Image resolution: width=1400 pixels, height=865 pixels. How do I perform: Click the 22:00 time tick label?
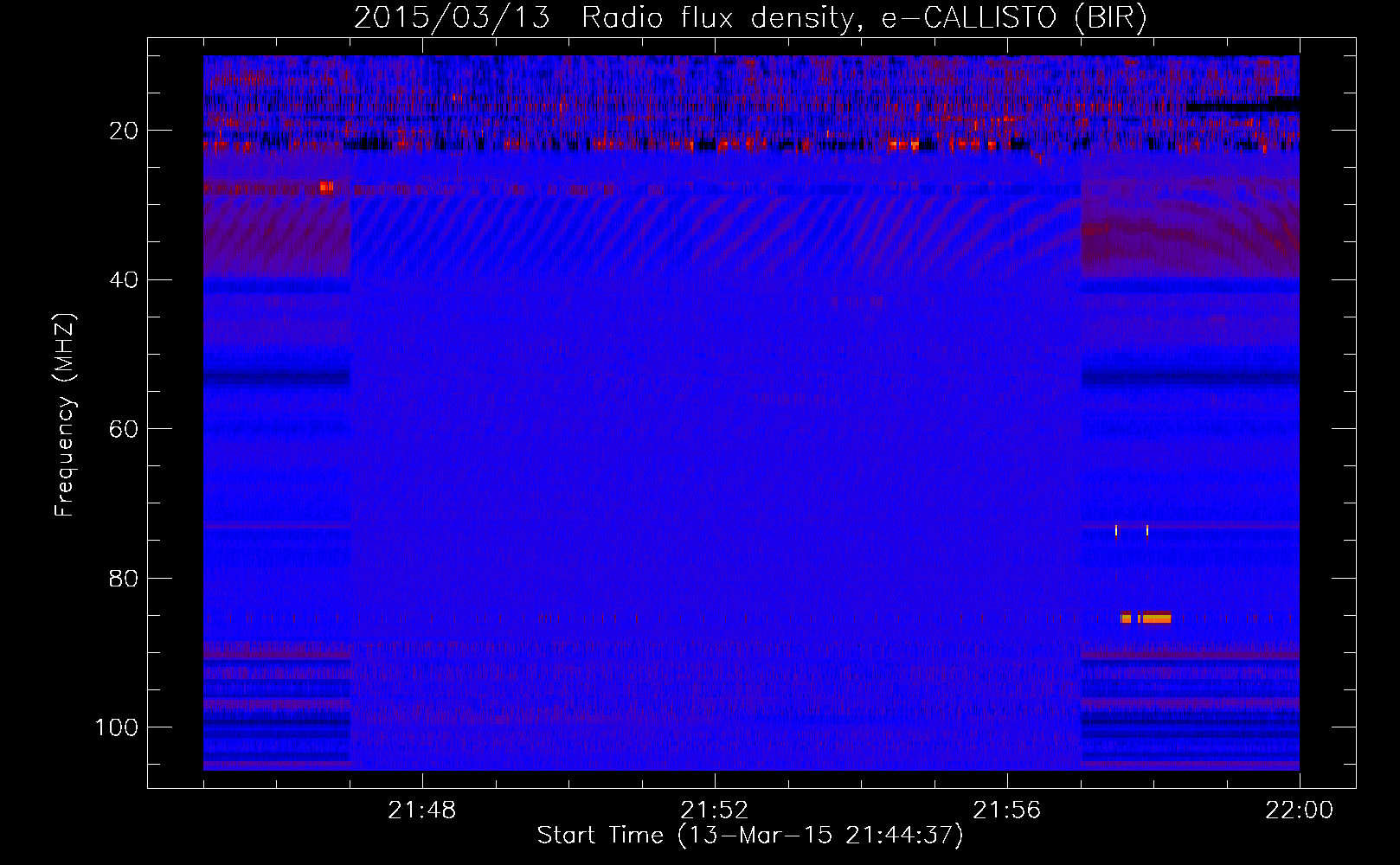coord(1300,811)
